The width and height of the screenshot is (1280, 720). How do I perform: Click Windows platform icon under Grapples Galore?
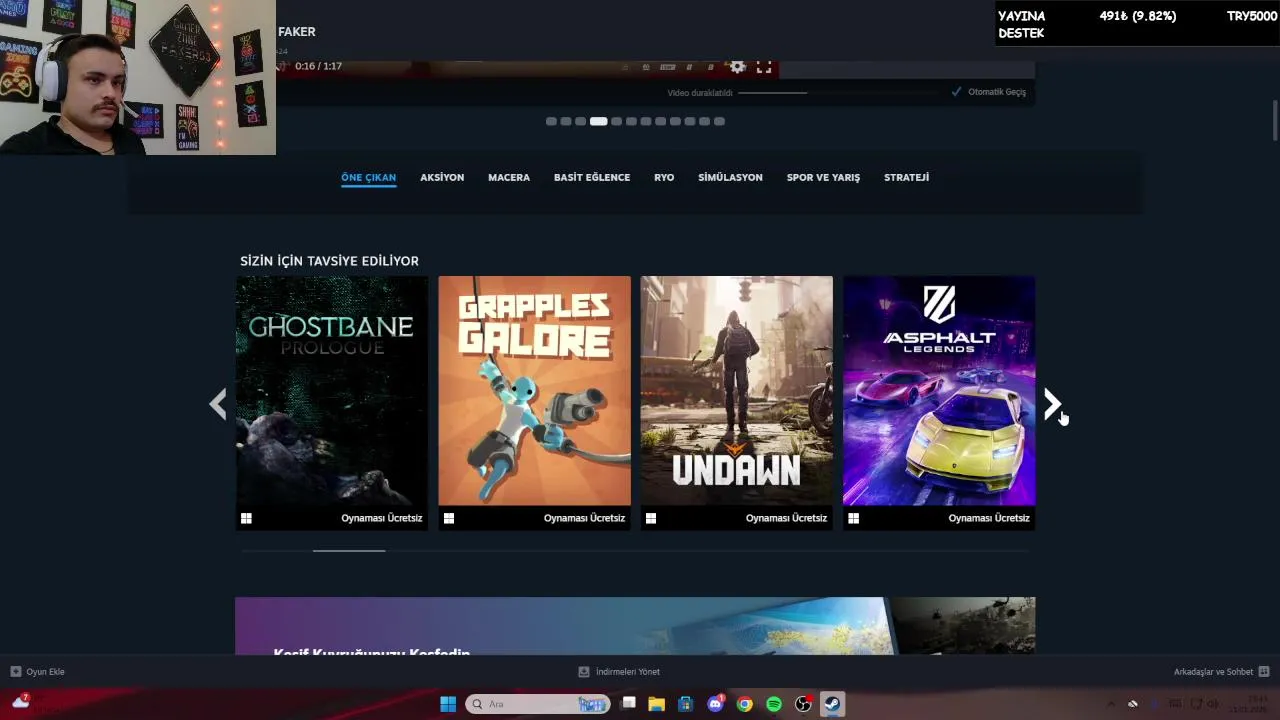(x=449, y=518)
